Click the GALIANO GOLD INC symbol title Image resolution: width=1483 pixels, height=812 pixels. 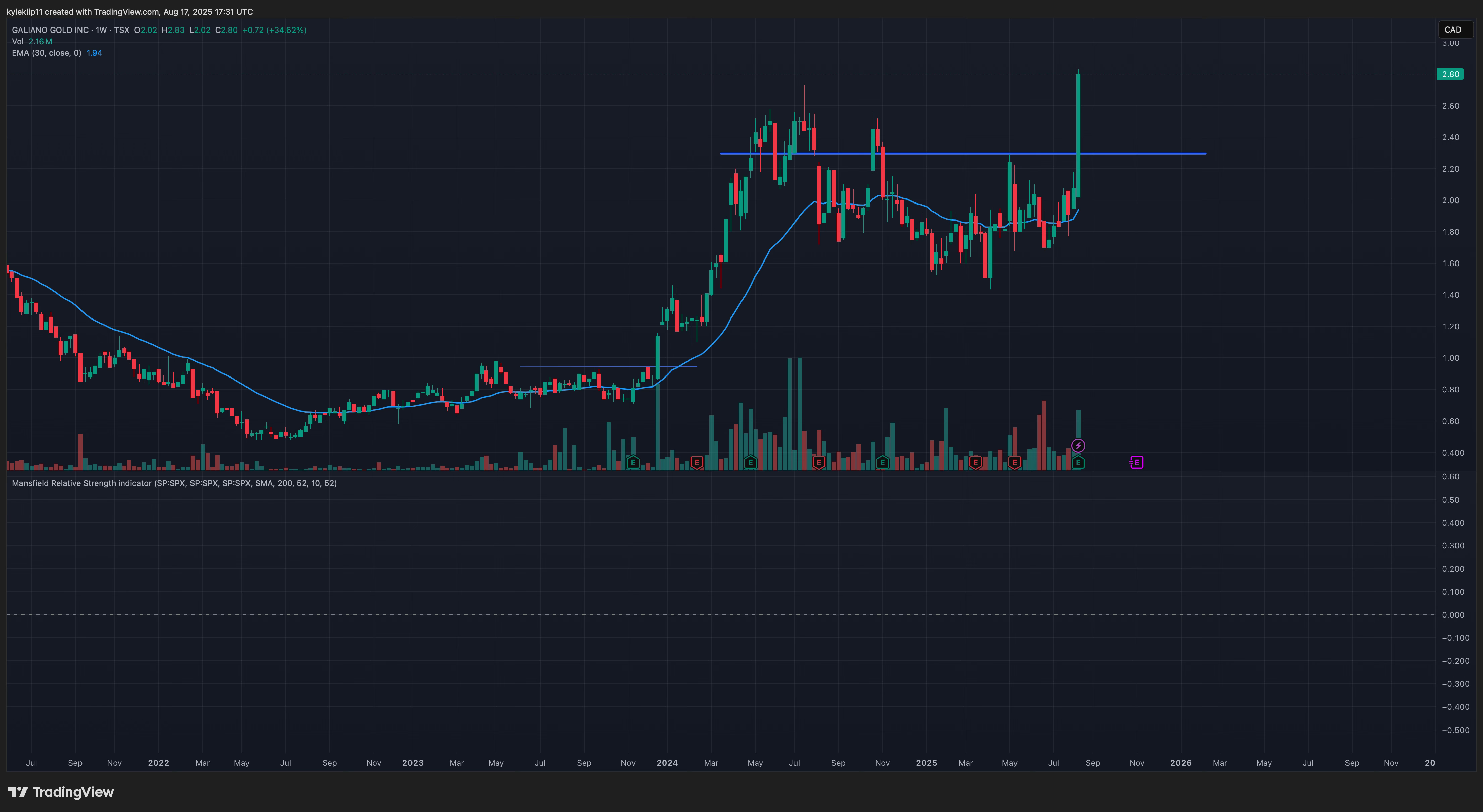[x=51, y=30]
